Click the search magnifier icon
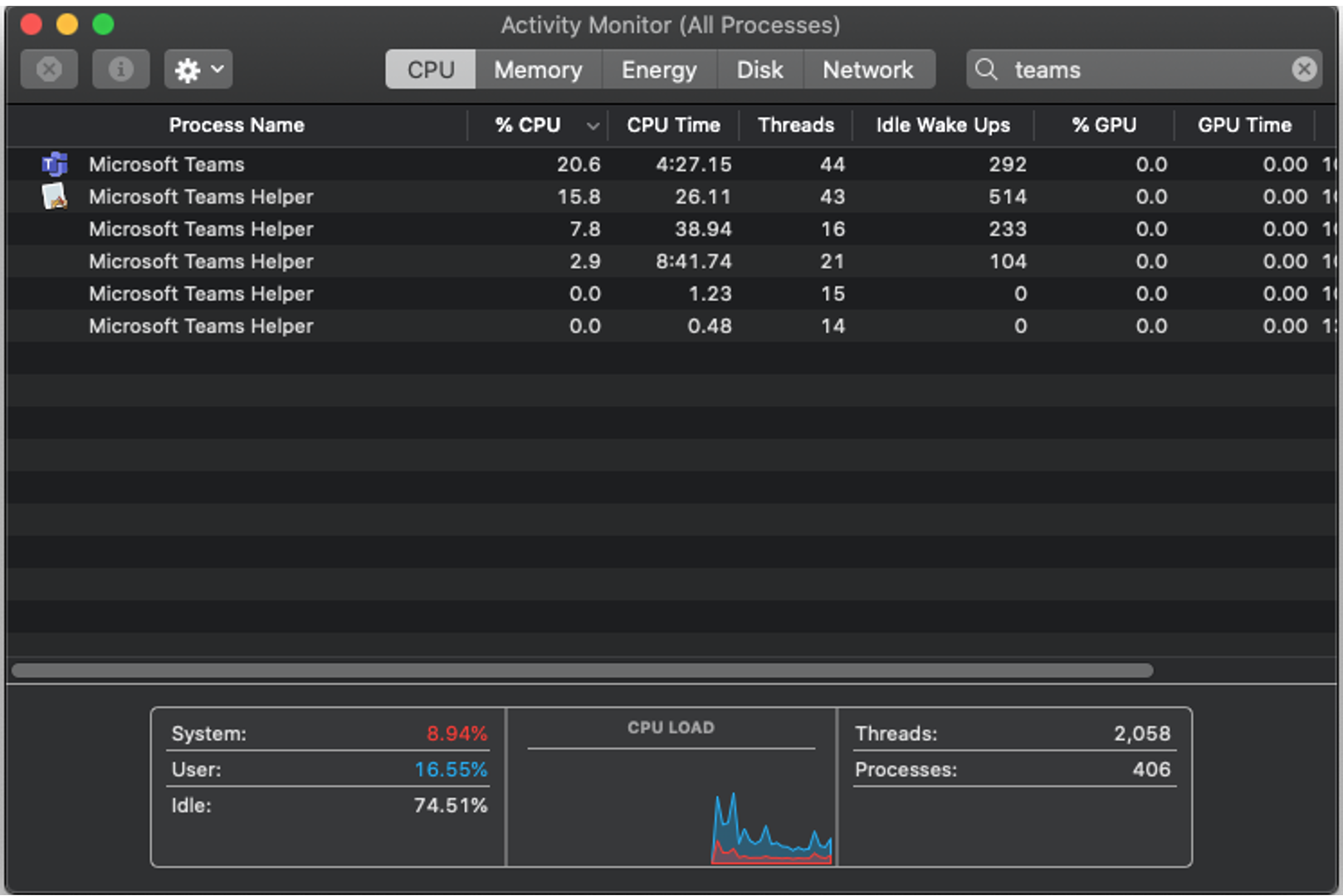 (986, 69)
